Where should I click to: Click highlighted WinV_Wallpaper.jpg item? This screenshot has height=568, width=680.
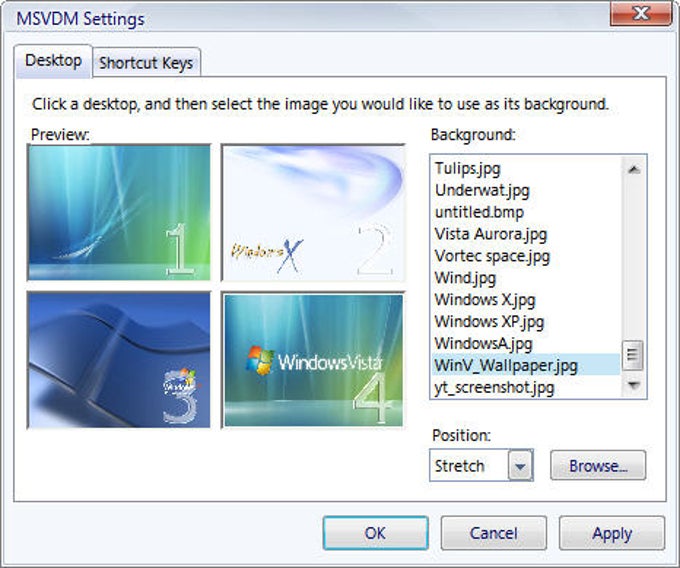tap(526, 365)
